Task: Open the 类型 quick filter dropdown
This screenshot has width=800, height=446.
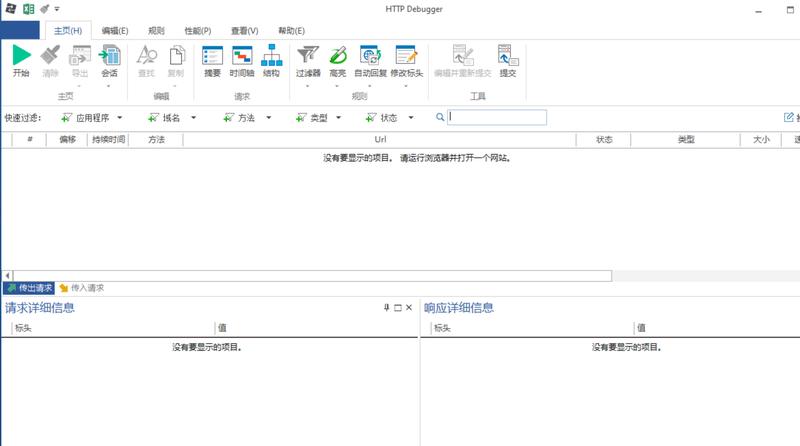Action: (x=338, y=118)
